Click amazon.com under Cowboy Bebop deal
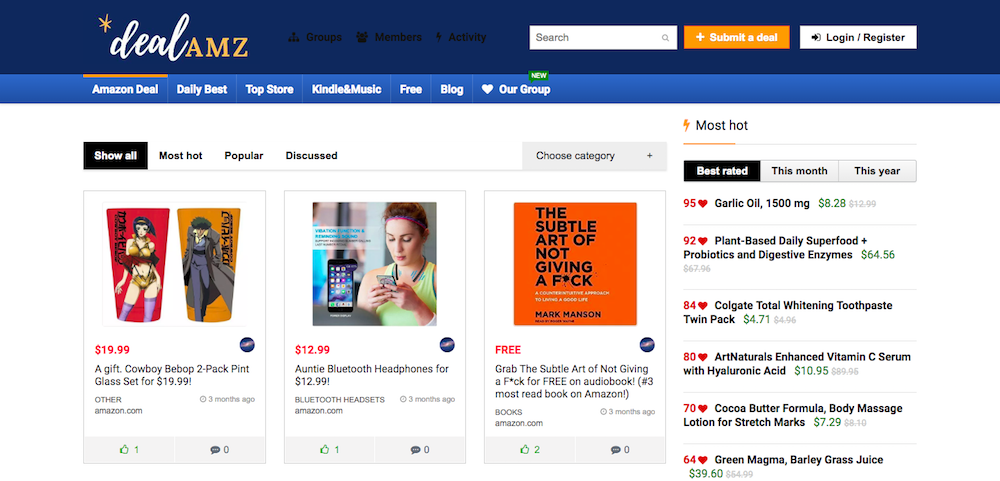The image size is (1000, 481). [118, 411]
